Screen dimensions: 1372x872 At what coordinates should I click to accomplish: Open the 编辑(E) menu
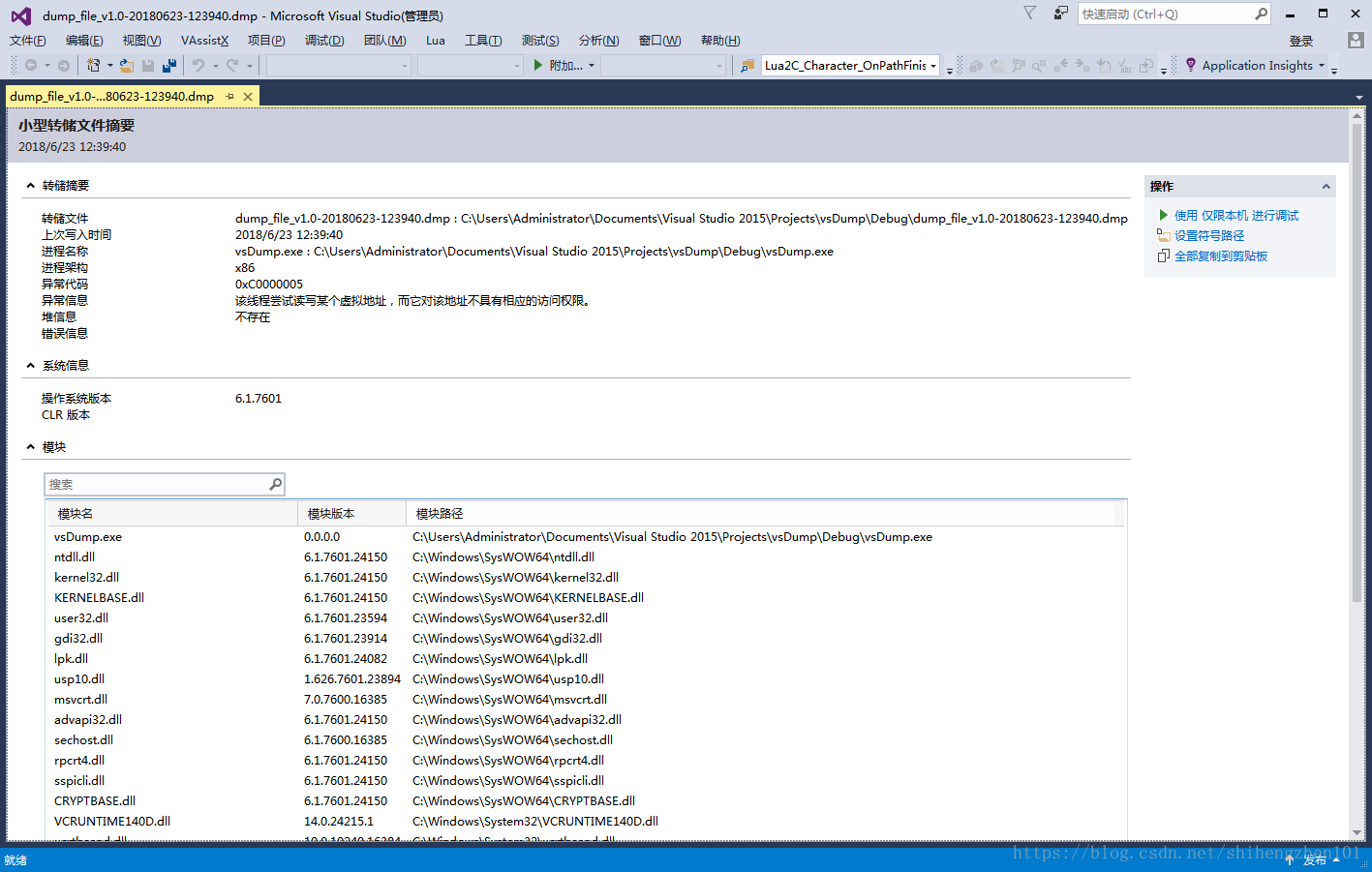84,41
